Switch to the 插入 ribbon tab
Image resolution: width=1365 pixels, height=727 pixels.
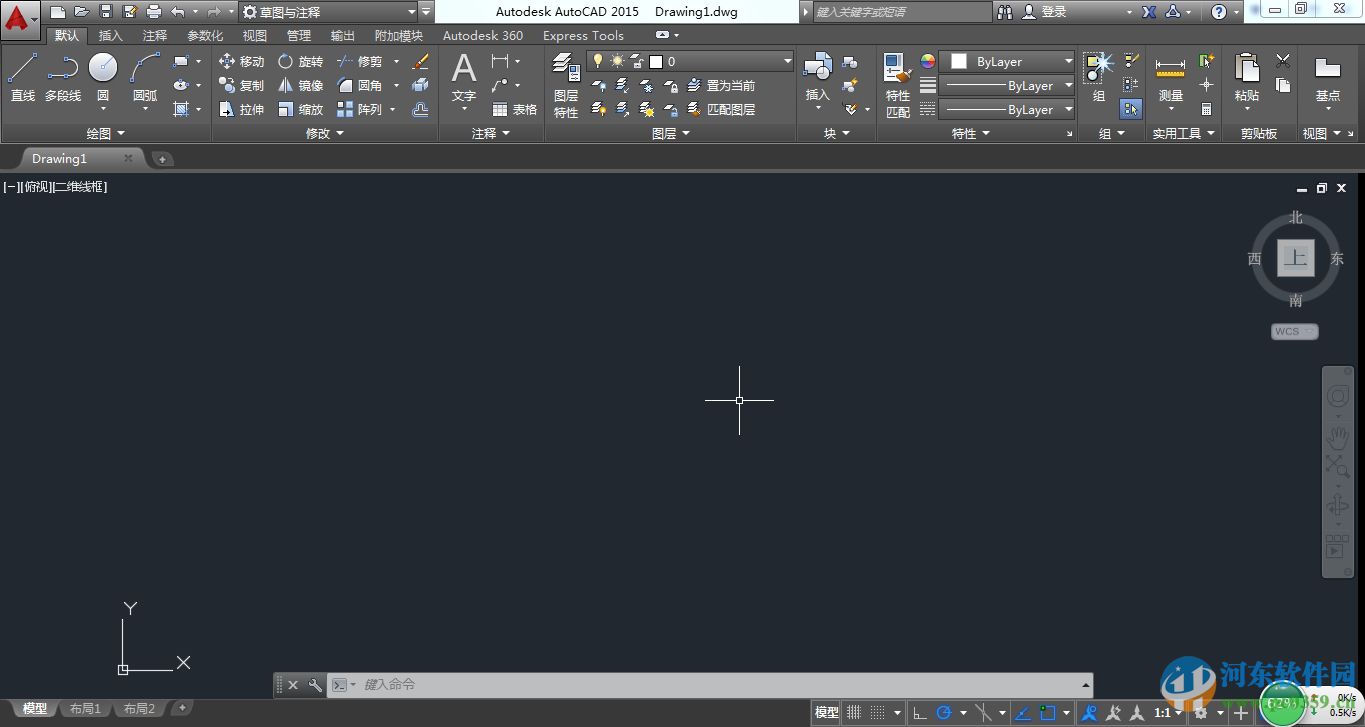click(110, 35)
